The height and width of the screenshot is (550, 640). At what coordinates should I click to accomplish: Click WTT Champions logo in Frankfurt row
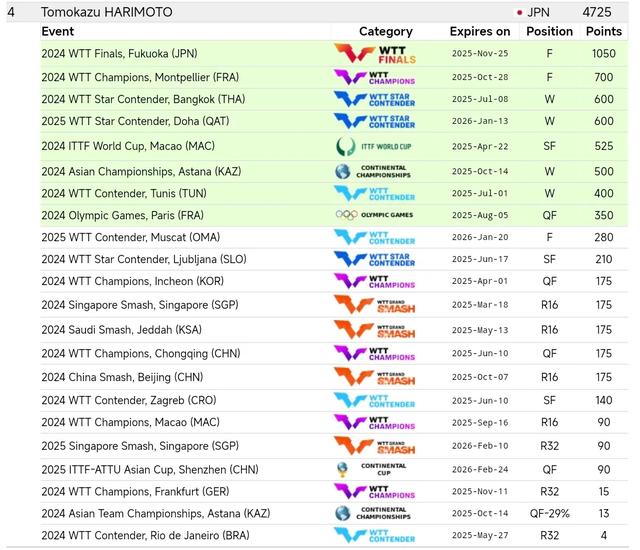point(374,492)
